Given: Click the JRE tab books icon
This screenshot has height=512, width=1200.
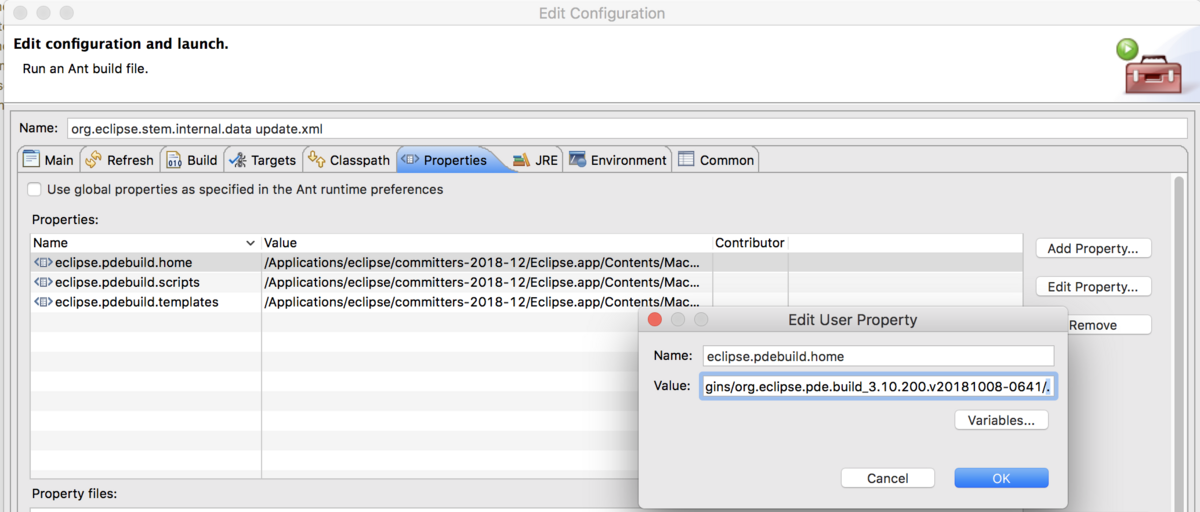Looking at the screenshot, I should [521, 160].
